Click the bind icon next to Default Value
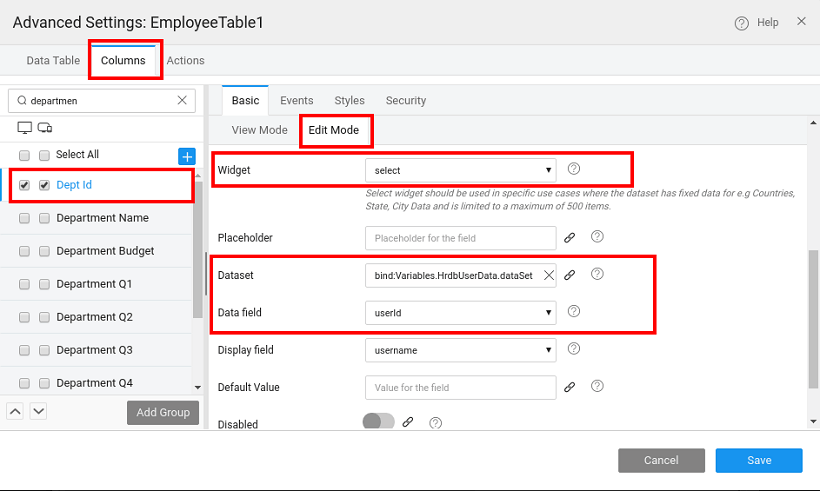 click(x=570, y=387)
